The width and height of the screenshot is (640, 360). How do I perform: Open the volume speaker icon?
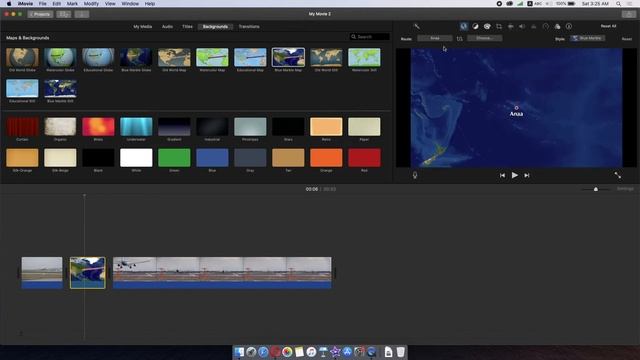pyautogui.click(x=522, y=27)
